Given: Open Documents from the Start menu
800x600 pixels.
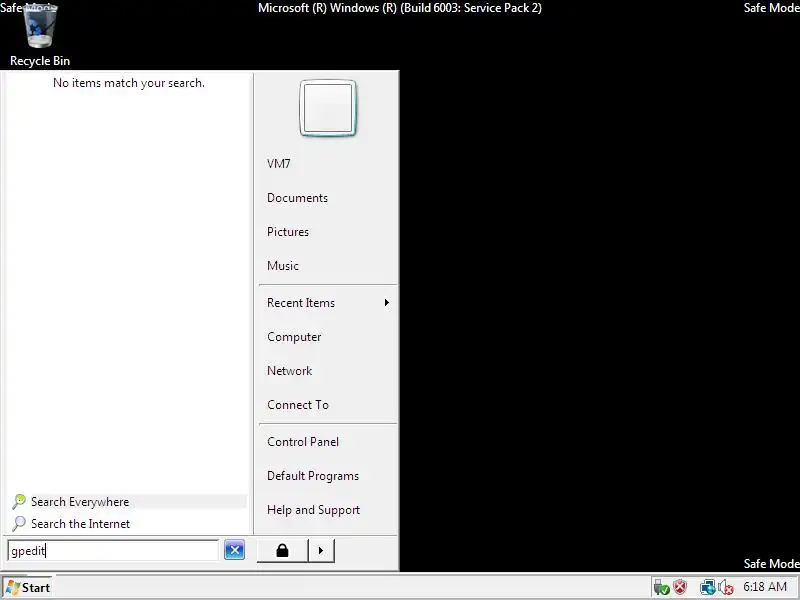Looking at the screenshot, I should click(297, 198).
